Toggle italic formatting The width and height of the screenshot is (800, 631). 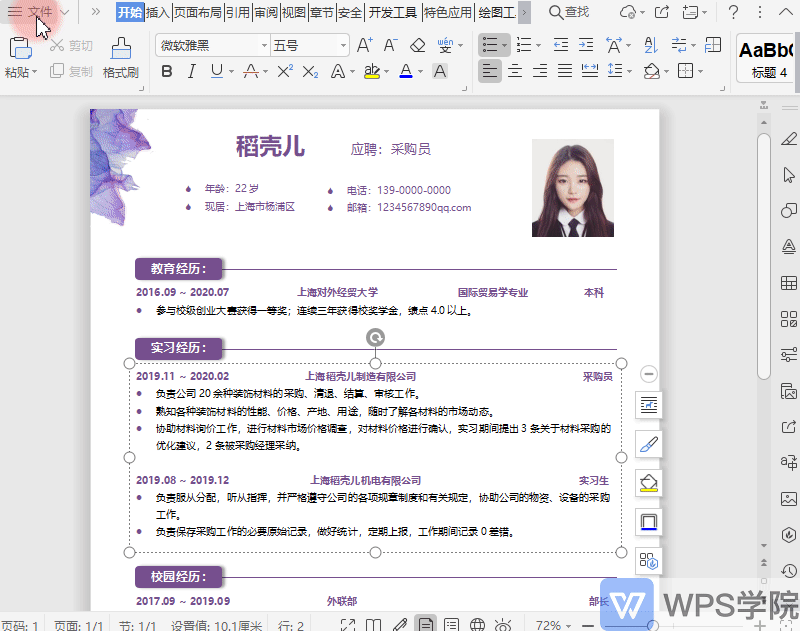click(191, 72)
